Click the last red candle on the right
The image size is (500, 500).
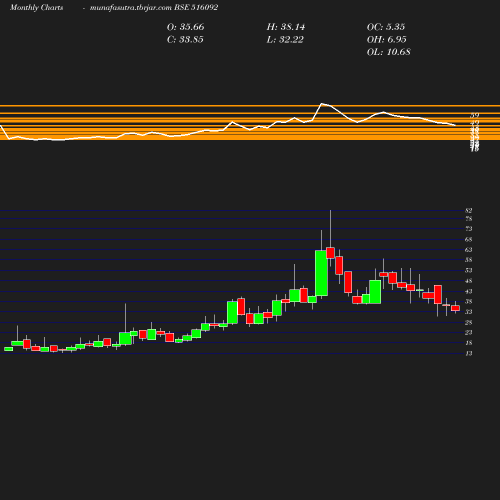456,308
